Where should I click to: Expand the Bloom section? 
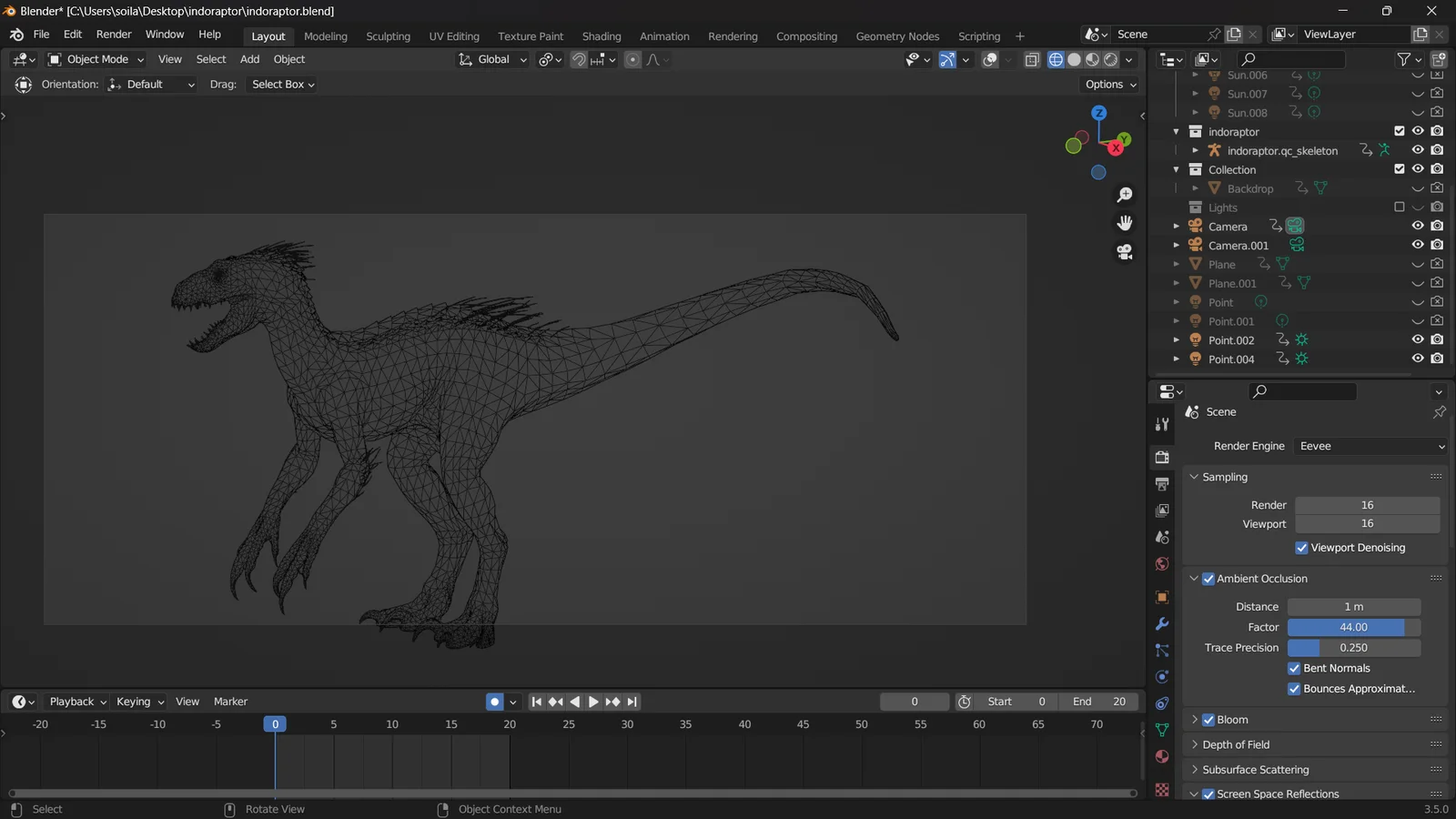(1195, 719)
